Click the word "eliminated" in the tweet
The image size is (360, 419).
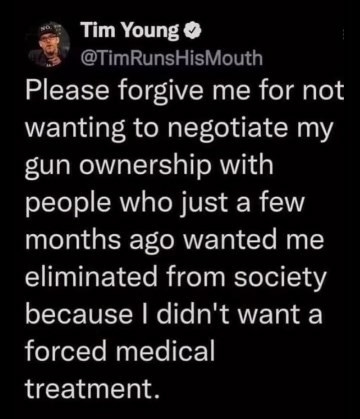pos(91,278)
